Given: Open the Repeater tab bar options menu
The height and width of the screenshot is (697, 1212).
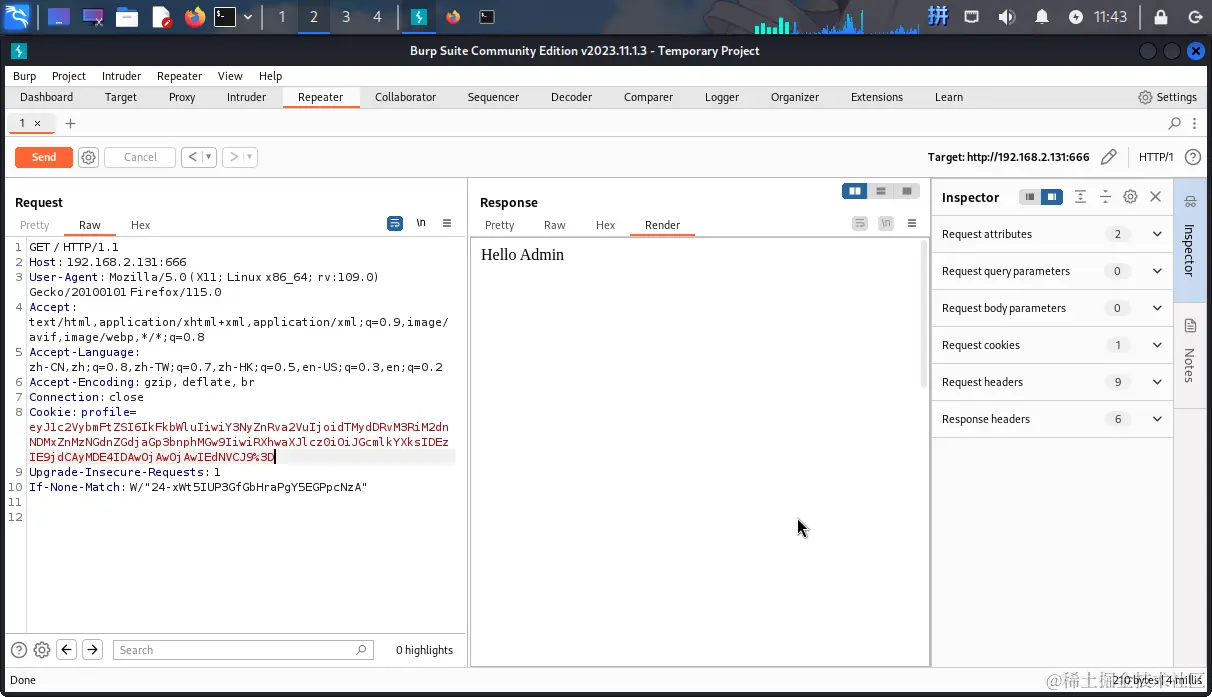Looking at the screenshot, I should click(x=1196, y=123).
